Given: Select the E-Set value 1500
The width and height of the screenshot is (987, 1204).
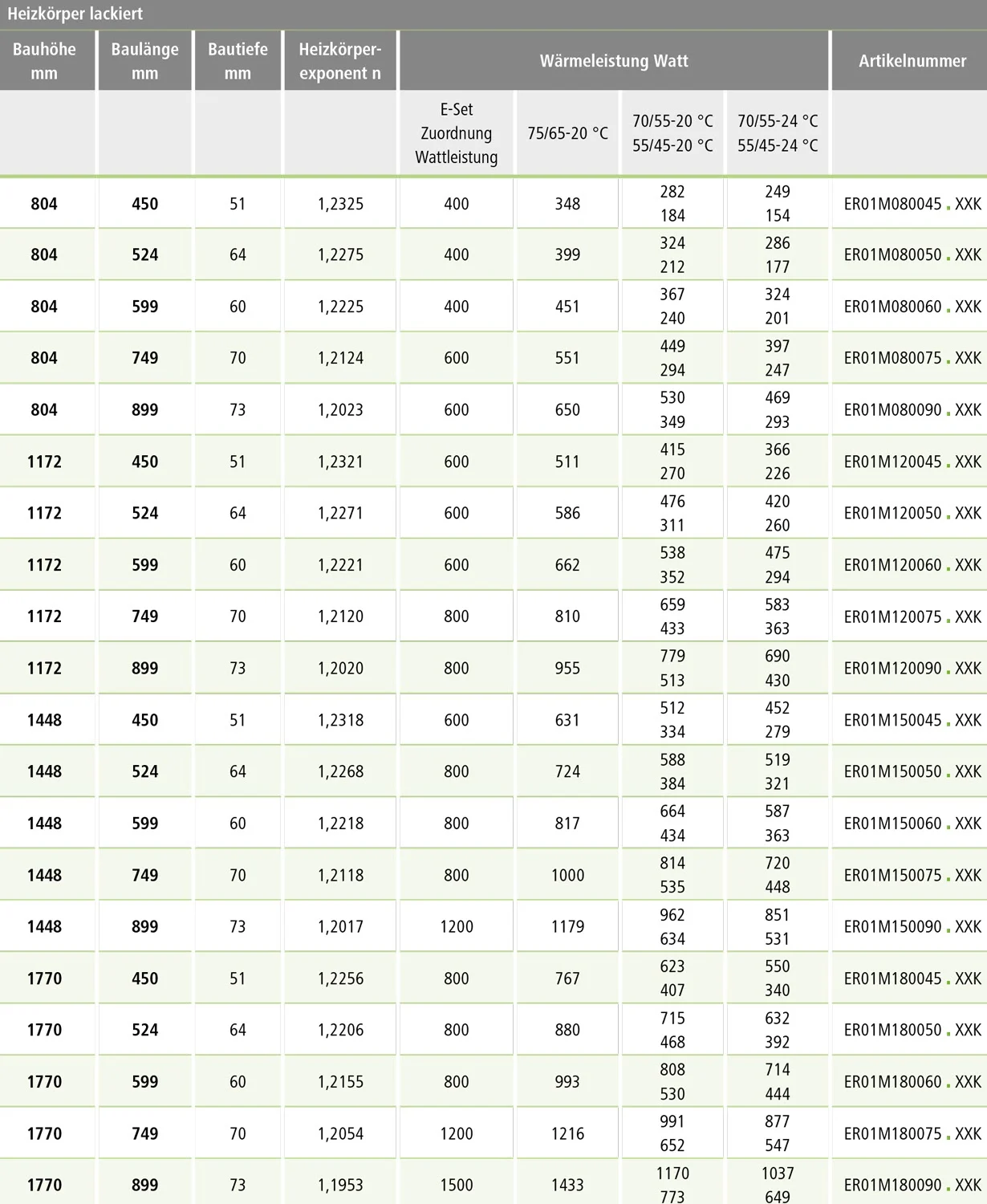Looking at the screenshot, I should click(x=456, y=1185).
